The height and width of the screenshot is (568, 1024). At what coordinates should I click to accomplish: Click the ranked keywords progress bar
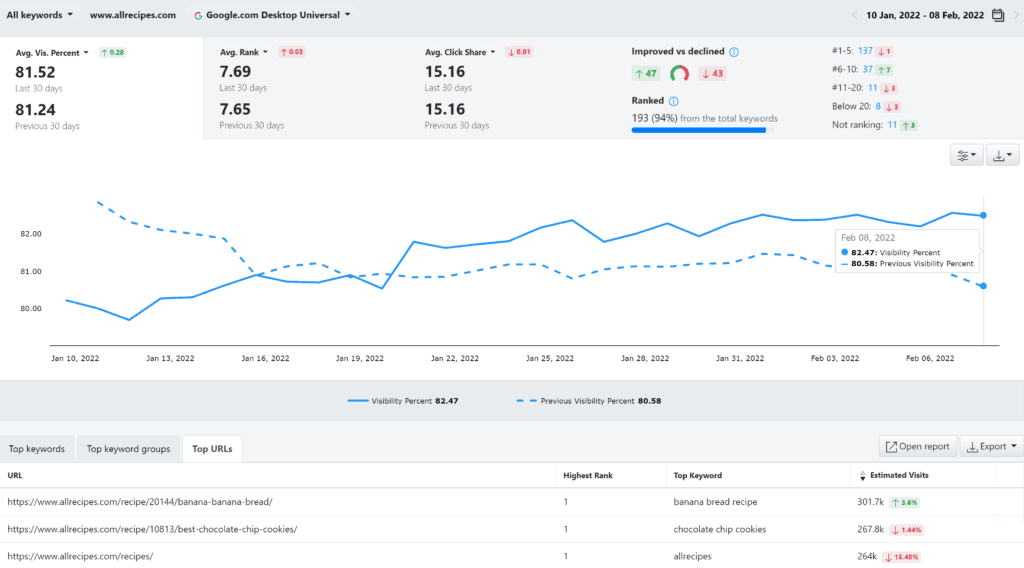[702, 131]
